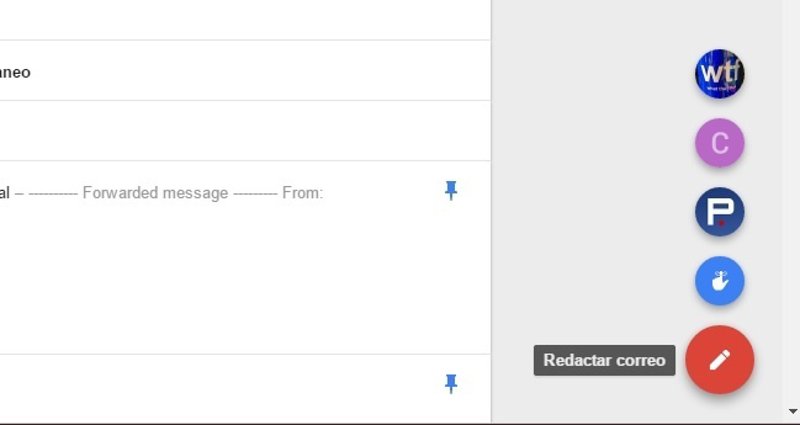The width and height of the screenshot is (800, 425).
Task: Open the wtf profile avatar shortcut
Action: [x=719, y=74]
